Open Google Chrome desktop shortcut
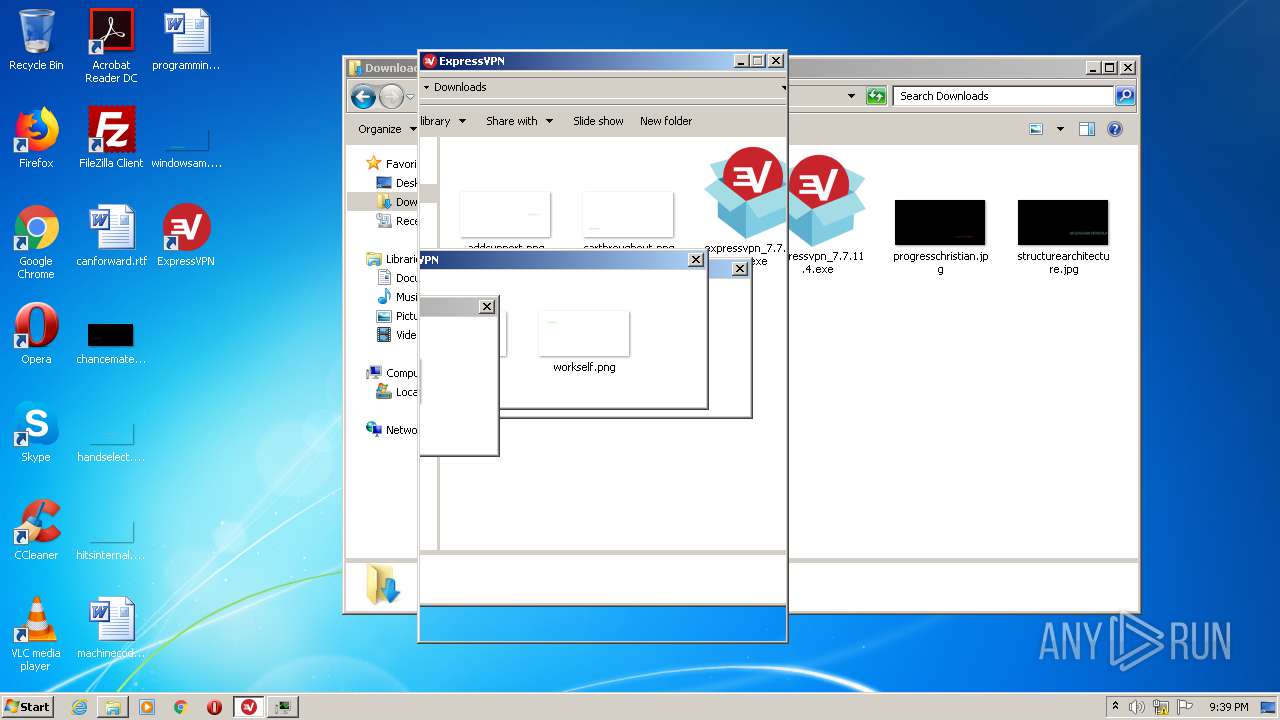 tap(36, 242)
